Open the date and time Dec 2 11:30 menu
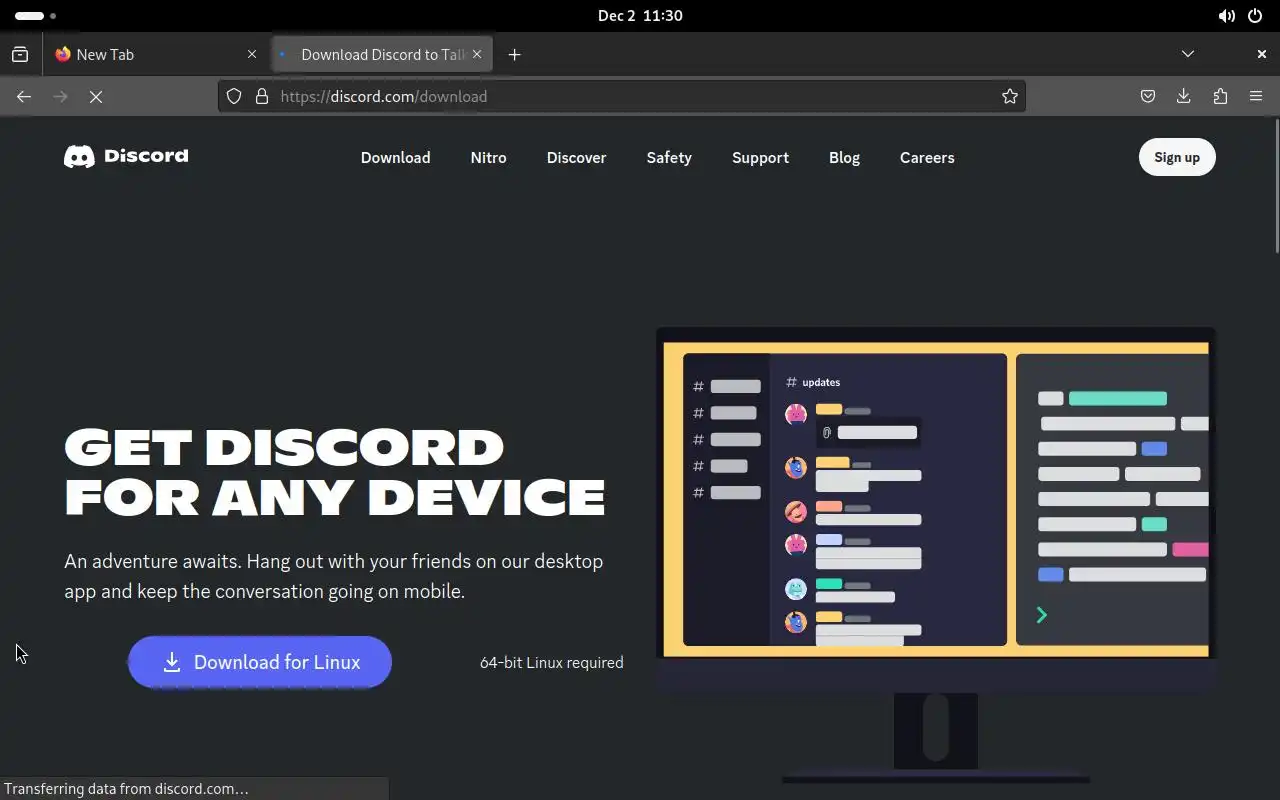The height and width of the screenshot is (800, 1280). (640, 16)
